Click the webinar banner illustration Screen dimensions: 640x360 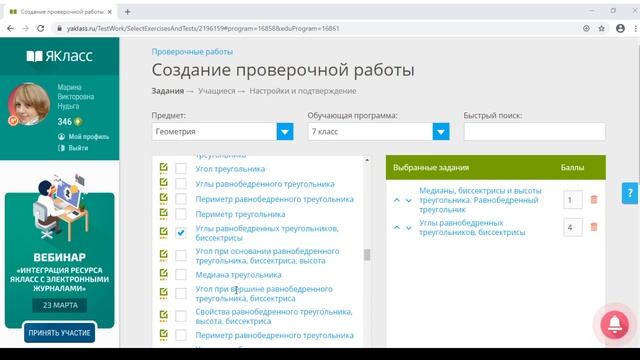coord(60,207)
